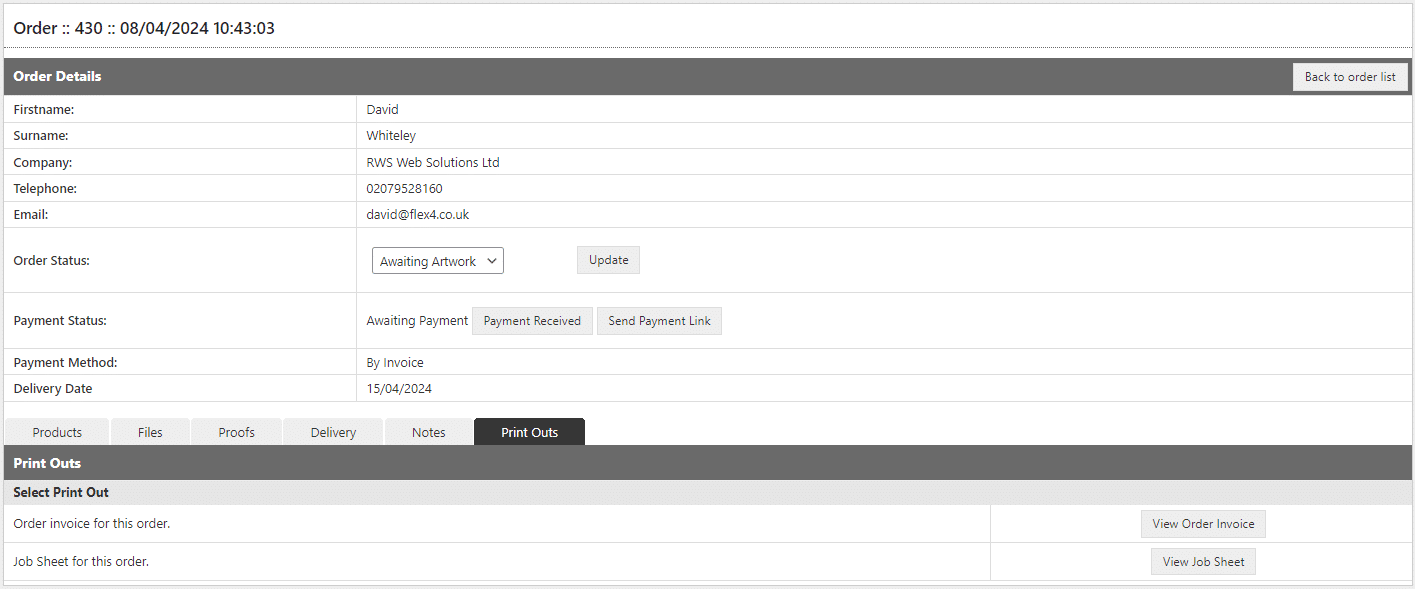Open the Notes tab

(428, 431)
